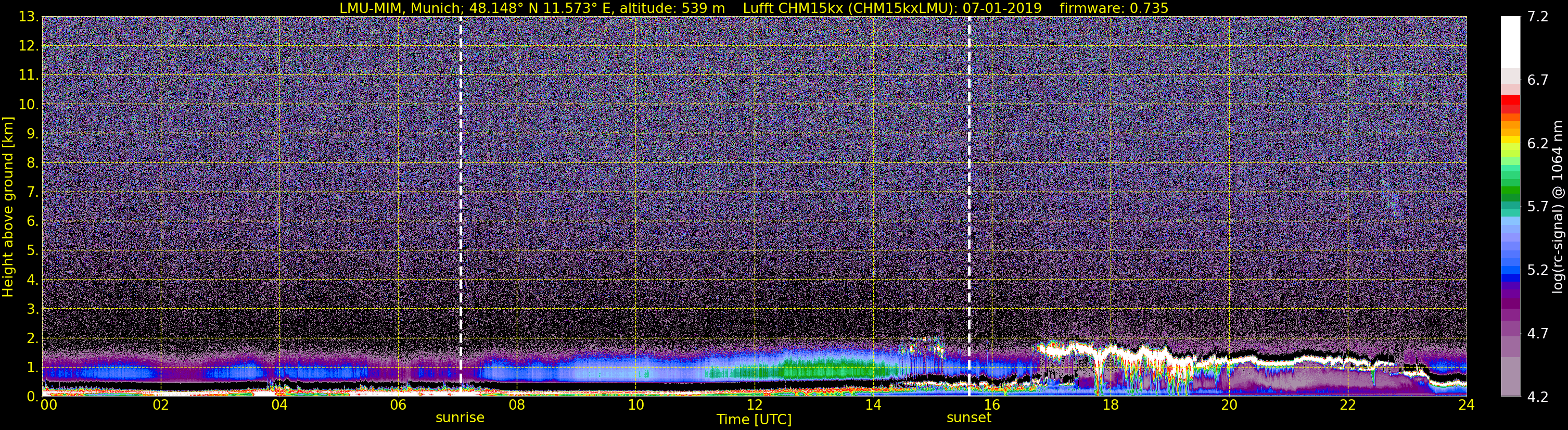Click the '06' time tick label

click(x=398, y=405)
